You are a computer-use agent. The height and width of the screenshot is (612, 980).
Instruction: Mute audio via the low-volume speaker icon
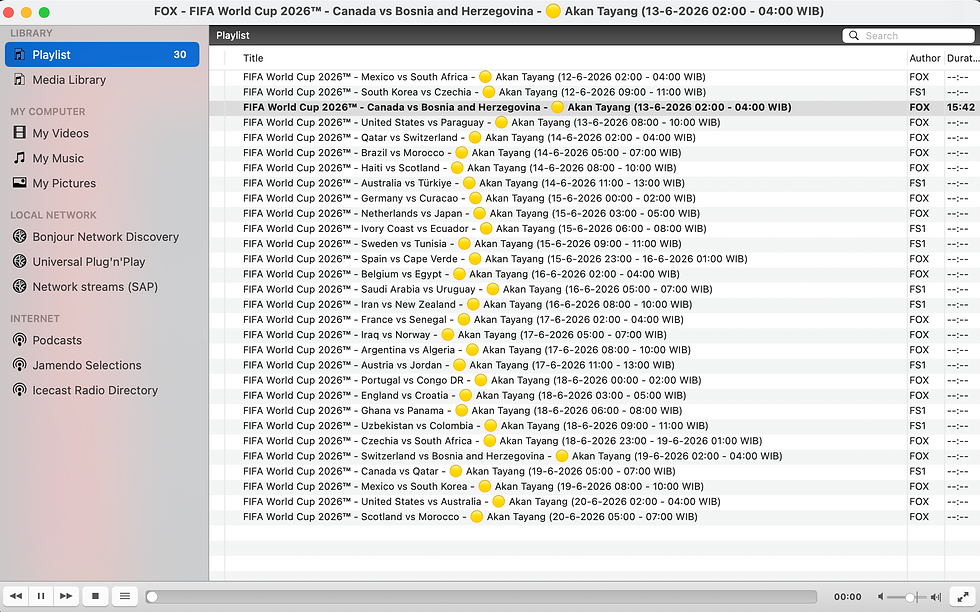[880, 597]
